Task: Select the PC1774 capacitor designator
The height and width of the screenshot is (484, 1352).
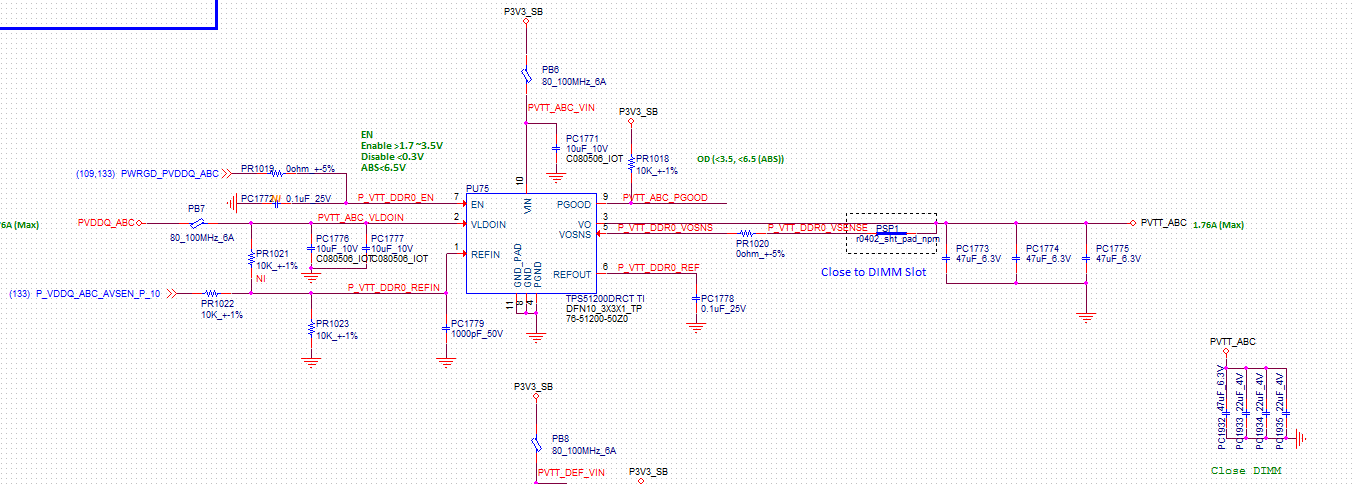Action: tap(1042, 248)
